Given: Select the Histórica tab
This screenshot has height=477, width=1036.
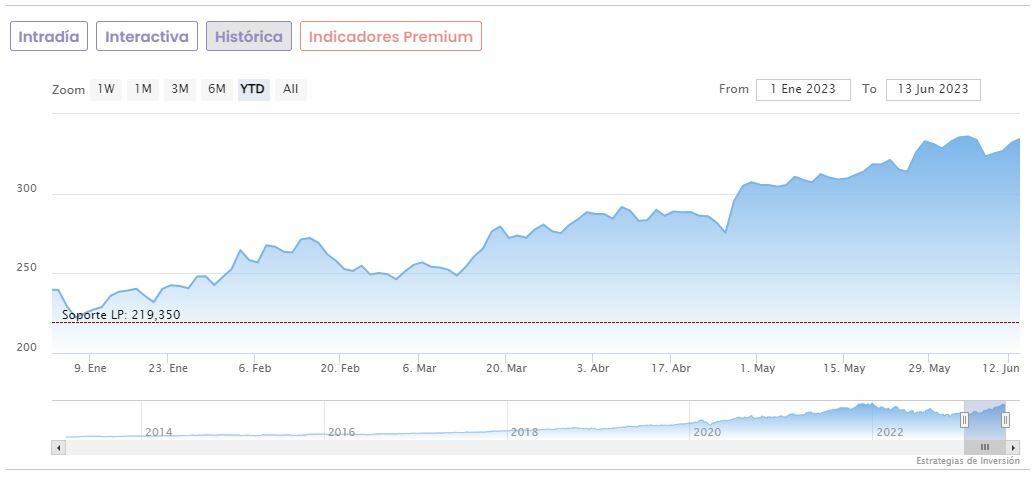Looking at the screenshot, I should 249,37.
